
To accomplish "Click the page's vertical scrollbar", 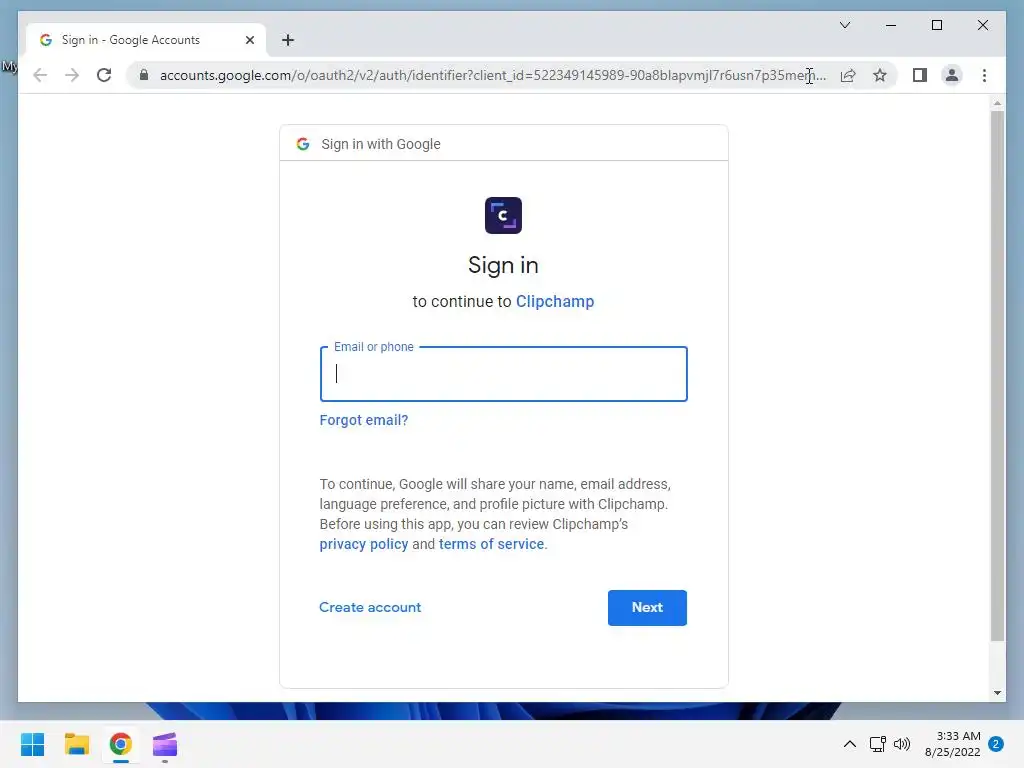I will pyautogui.click(x=997, y=376).
